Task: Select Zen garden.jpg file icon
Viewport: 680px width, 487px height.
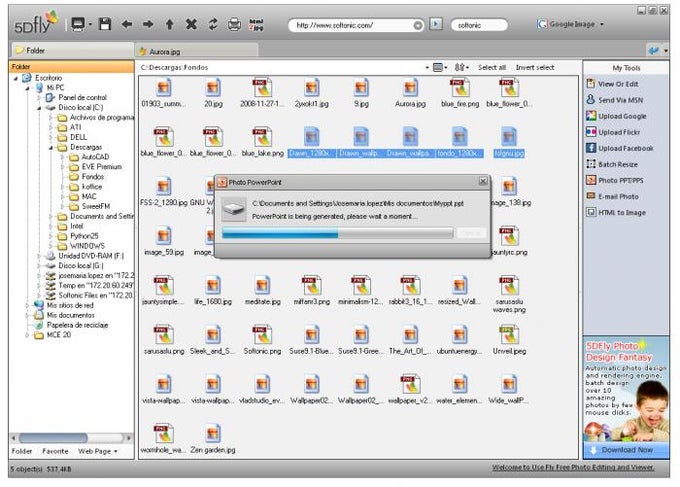Action: pyautogui.click(x=212, y=434)
